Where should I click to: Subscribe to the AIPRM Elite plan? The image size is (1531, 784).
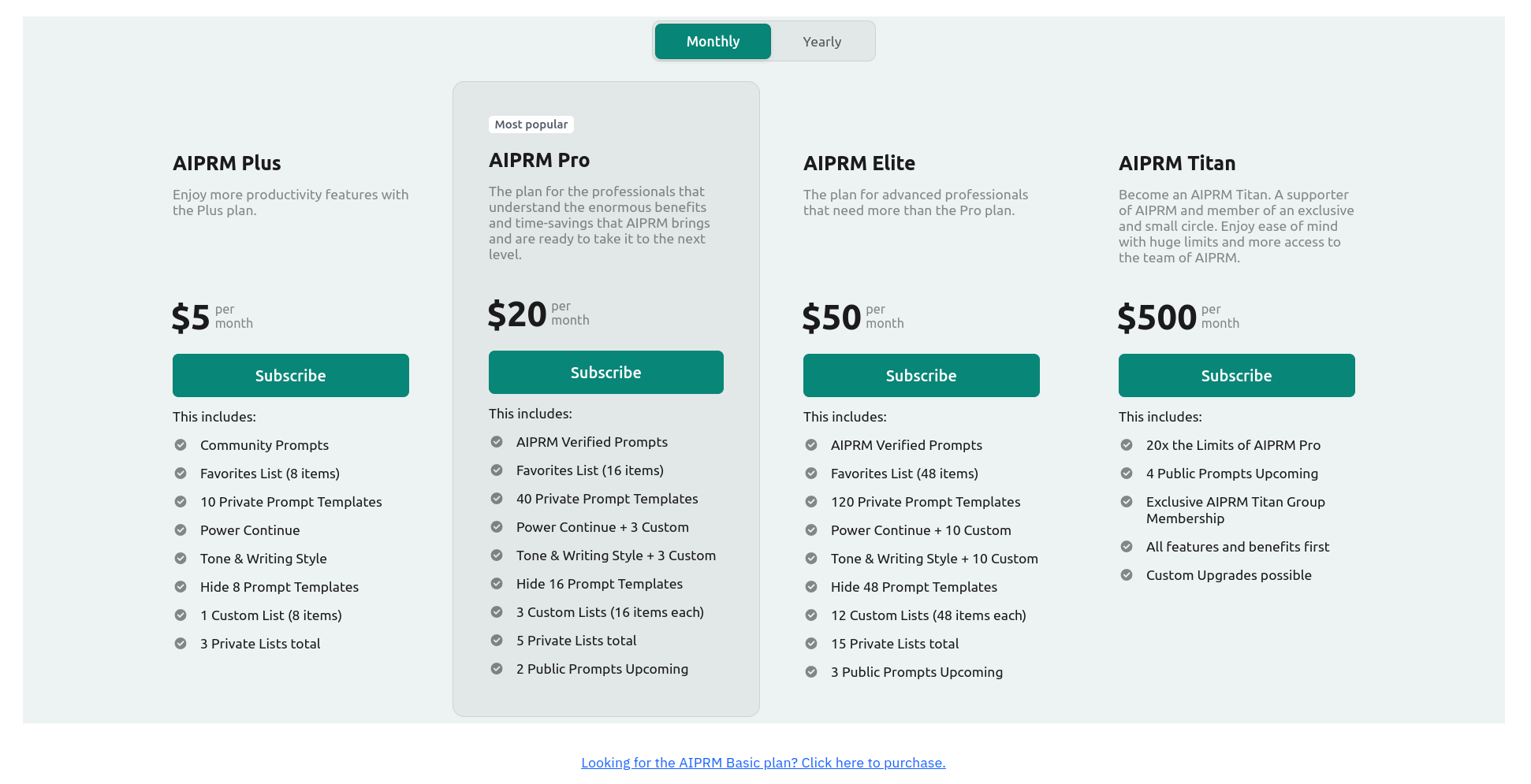(x=921, y=375)
